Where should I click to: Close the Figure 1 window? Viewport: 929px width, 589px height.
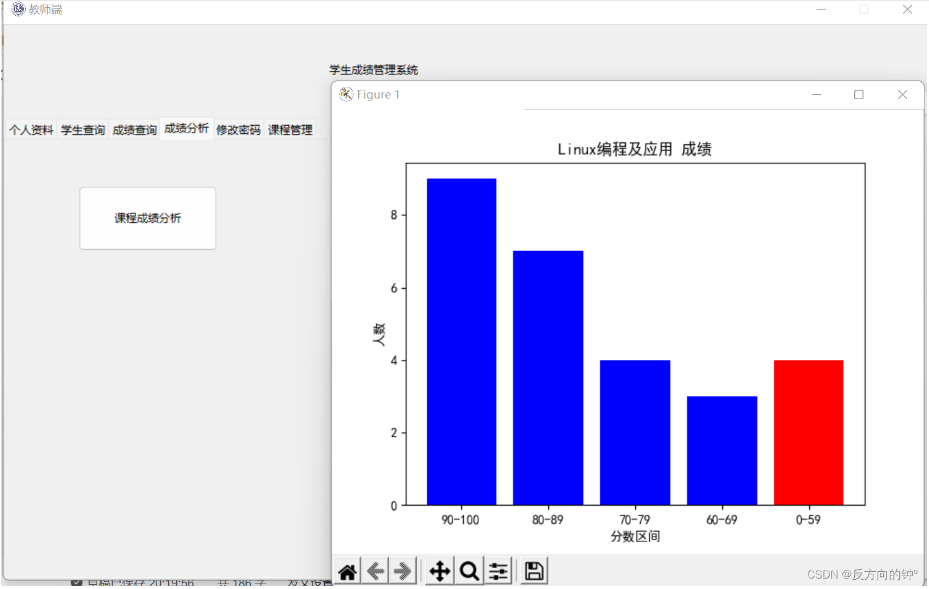click(x=902, y=95)
